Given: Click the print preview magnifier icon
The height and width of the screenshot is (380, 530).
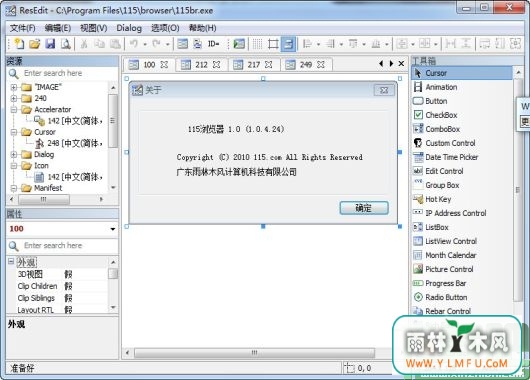Looking at the screenshot, I should (66, 44).
